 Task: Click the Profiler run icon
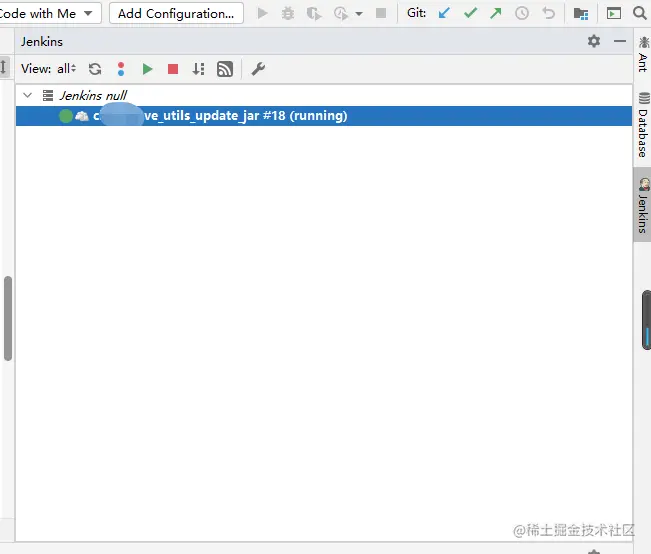click(341, 14)
